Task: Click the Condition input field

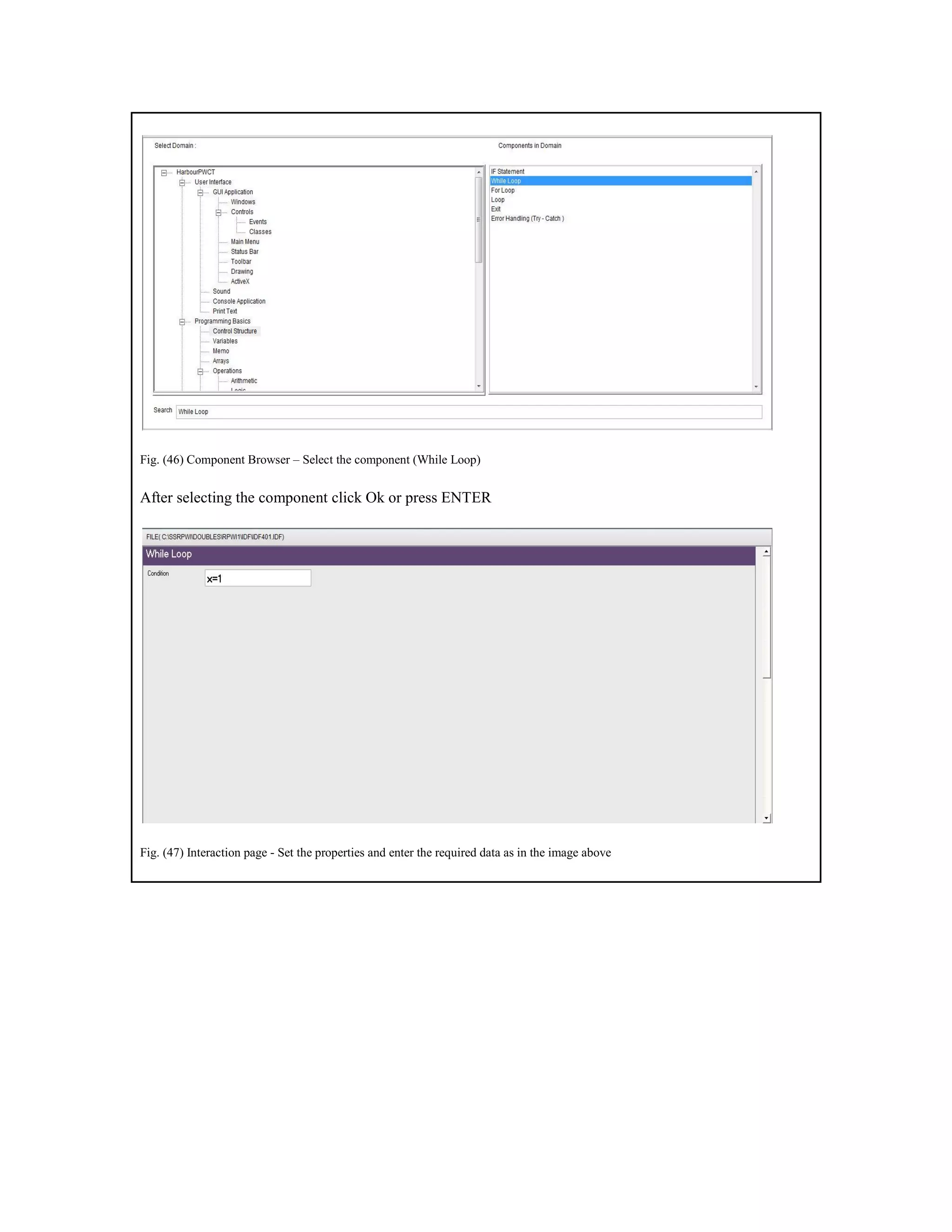Action: pyautogui.click(x=258, y=578)
